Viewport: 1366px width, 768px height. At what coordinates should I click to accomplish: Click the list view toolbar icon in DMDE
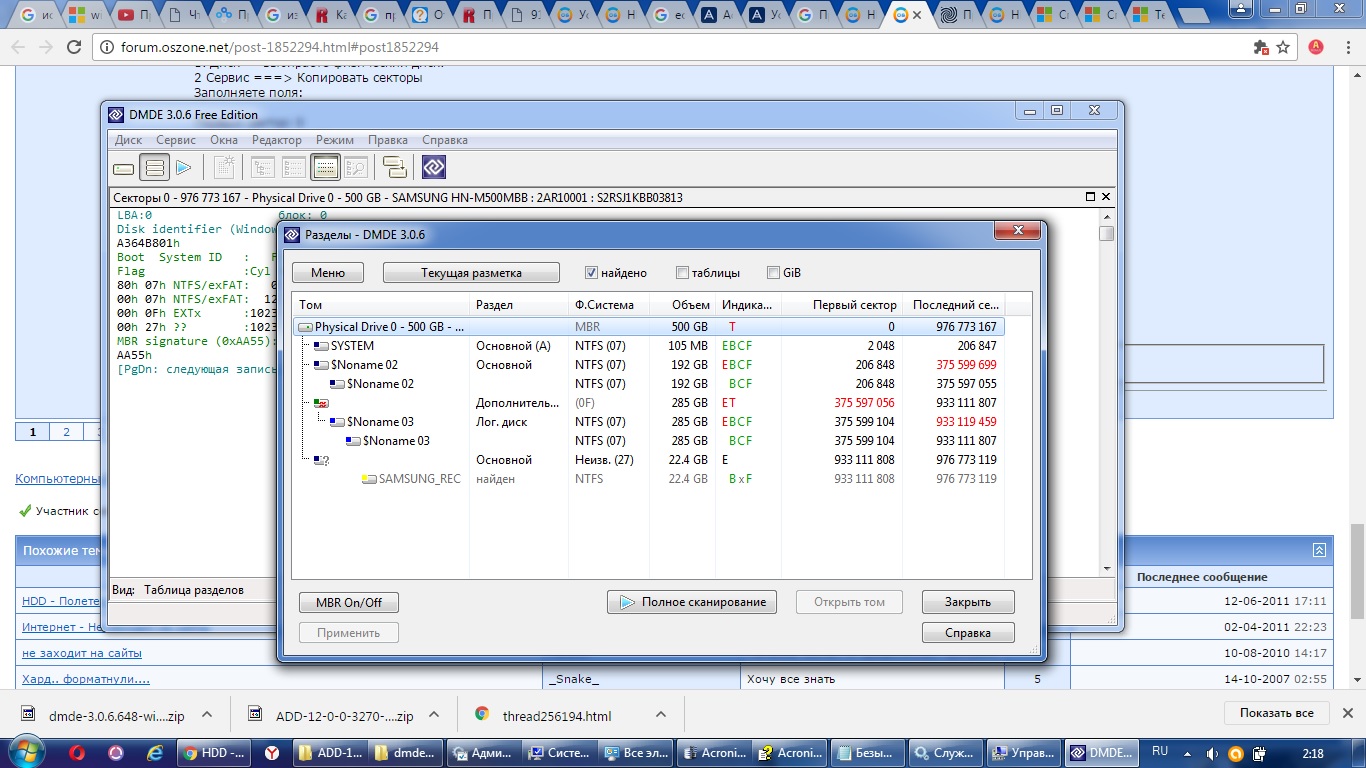pyautogui.click(x=294, y=168)
